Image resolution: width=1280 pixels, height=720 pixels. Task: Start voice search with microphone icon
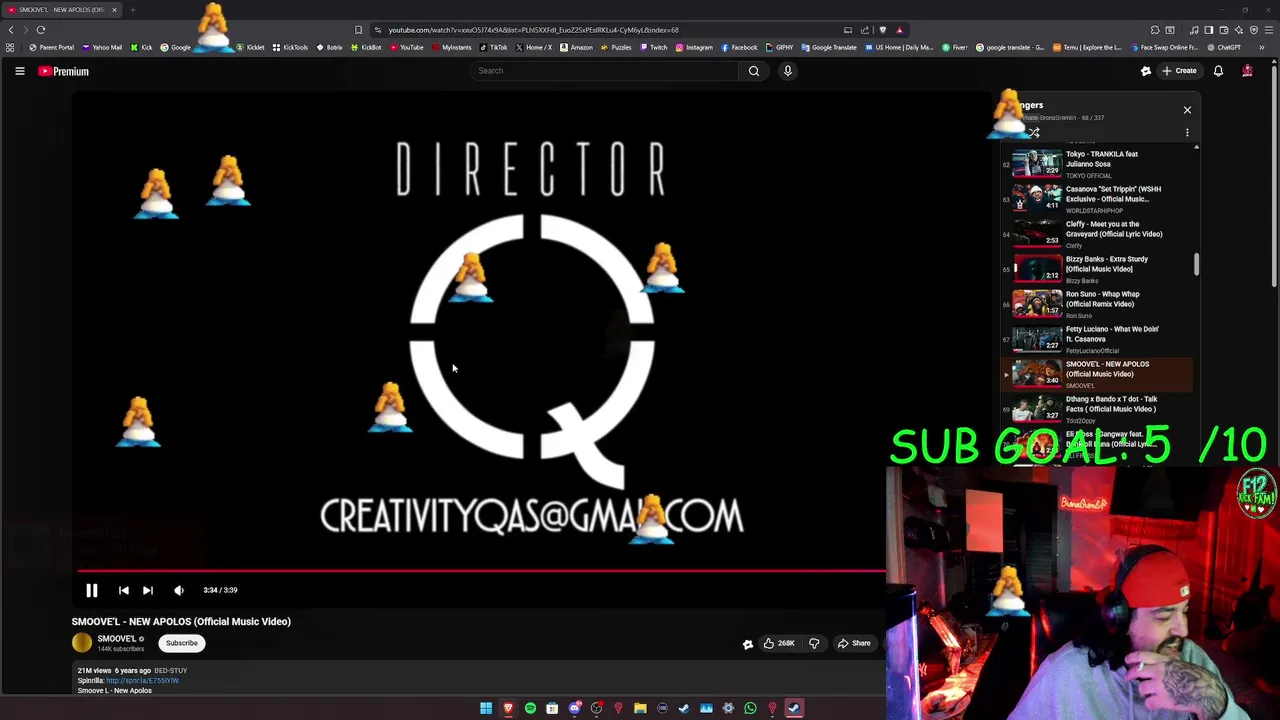point(787,71)
